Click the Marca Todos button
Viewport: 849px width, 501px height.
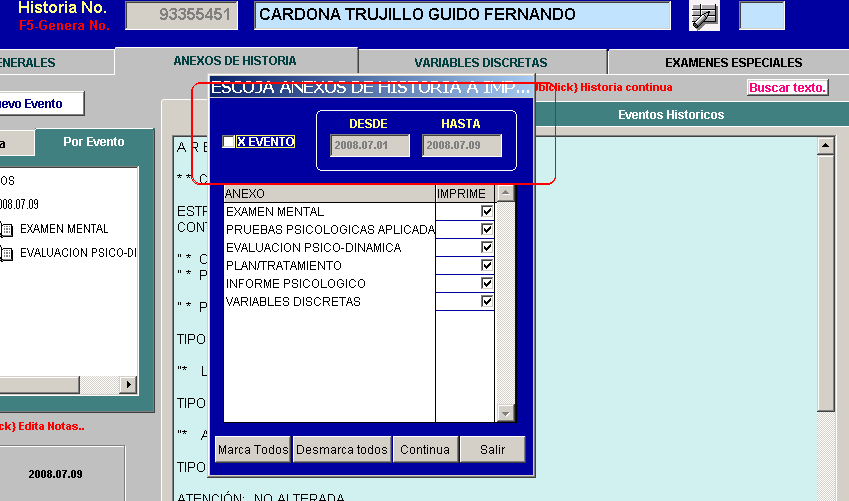[x=253, y=450]
